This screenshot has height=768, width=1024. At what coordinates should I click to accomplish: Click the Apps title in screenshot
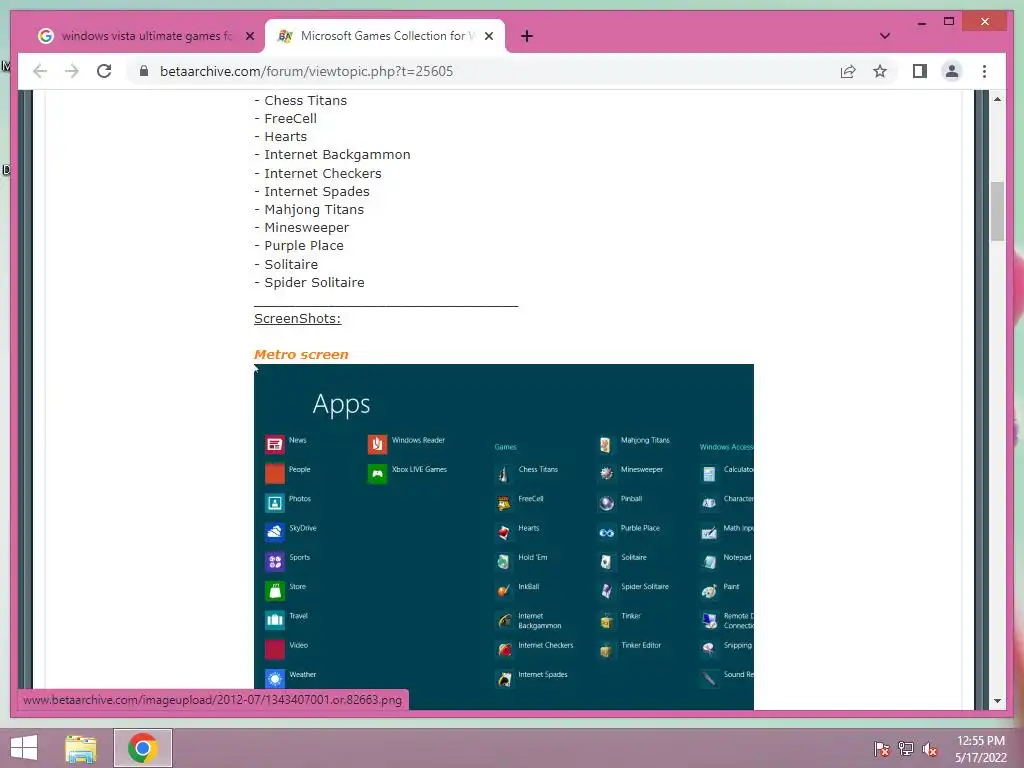[341, 405]
